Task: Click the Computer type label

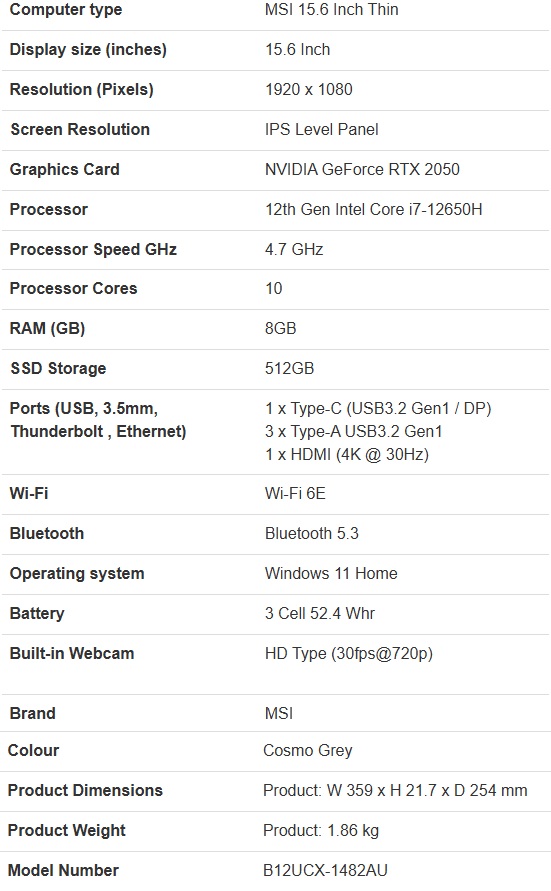Action: pyautogui.click(x=66, y=10)
